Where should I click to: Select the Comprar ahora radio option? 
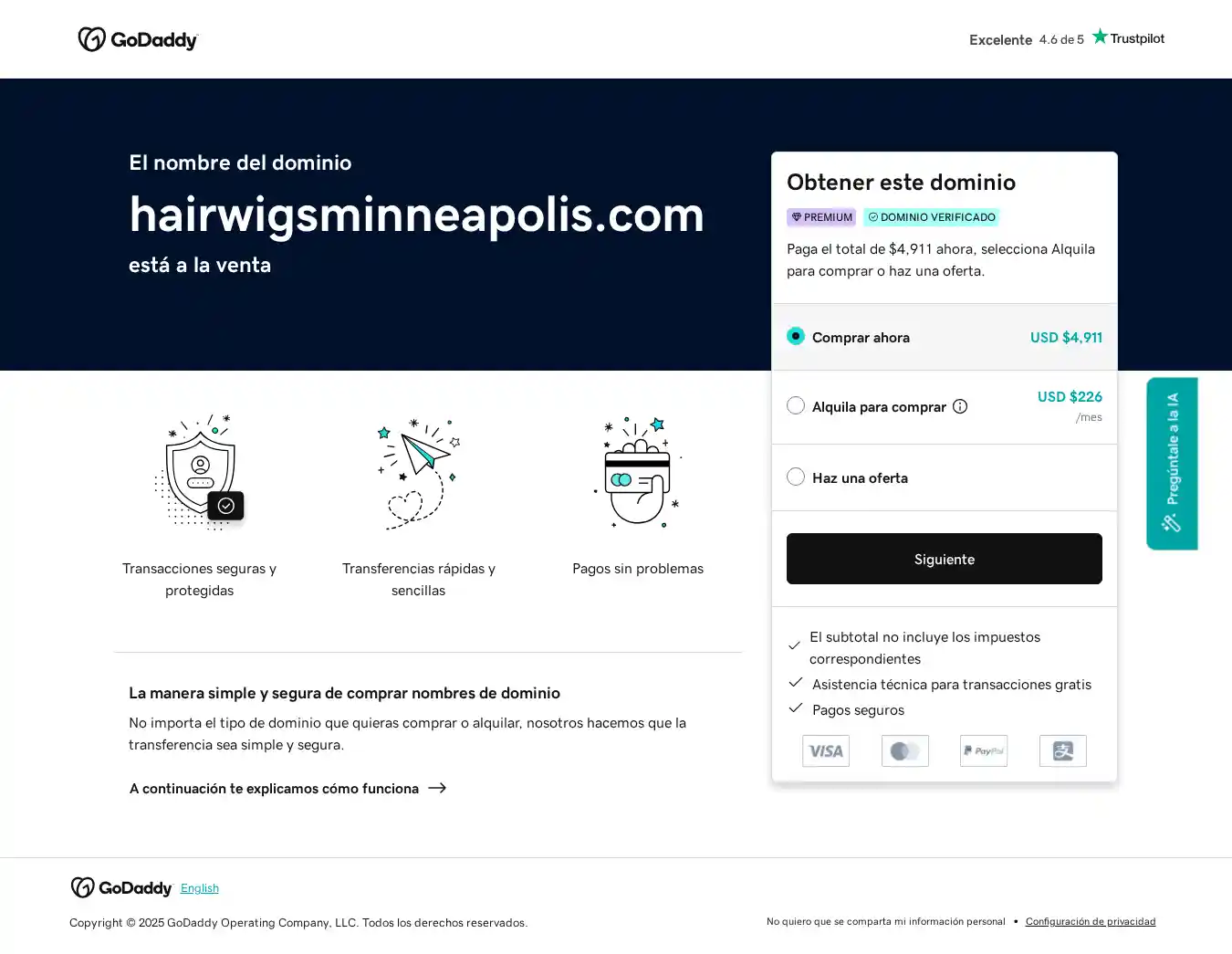pyautogui.click(x=796, y=337)
